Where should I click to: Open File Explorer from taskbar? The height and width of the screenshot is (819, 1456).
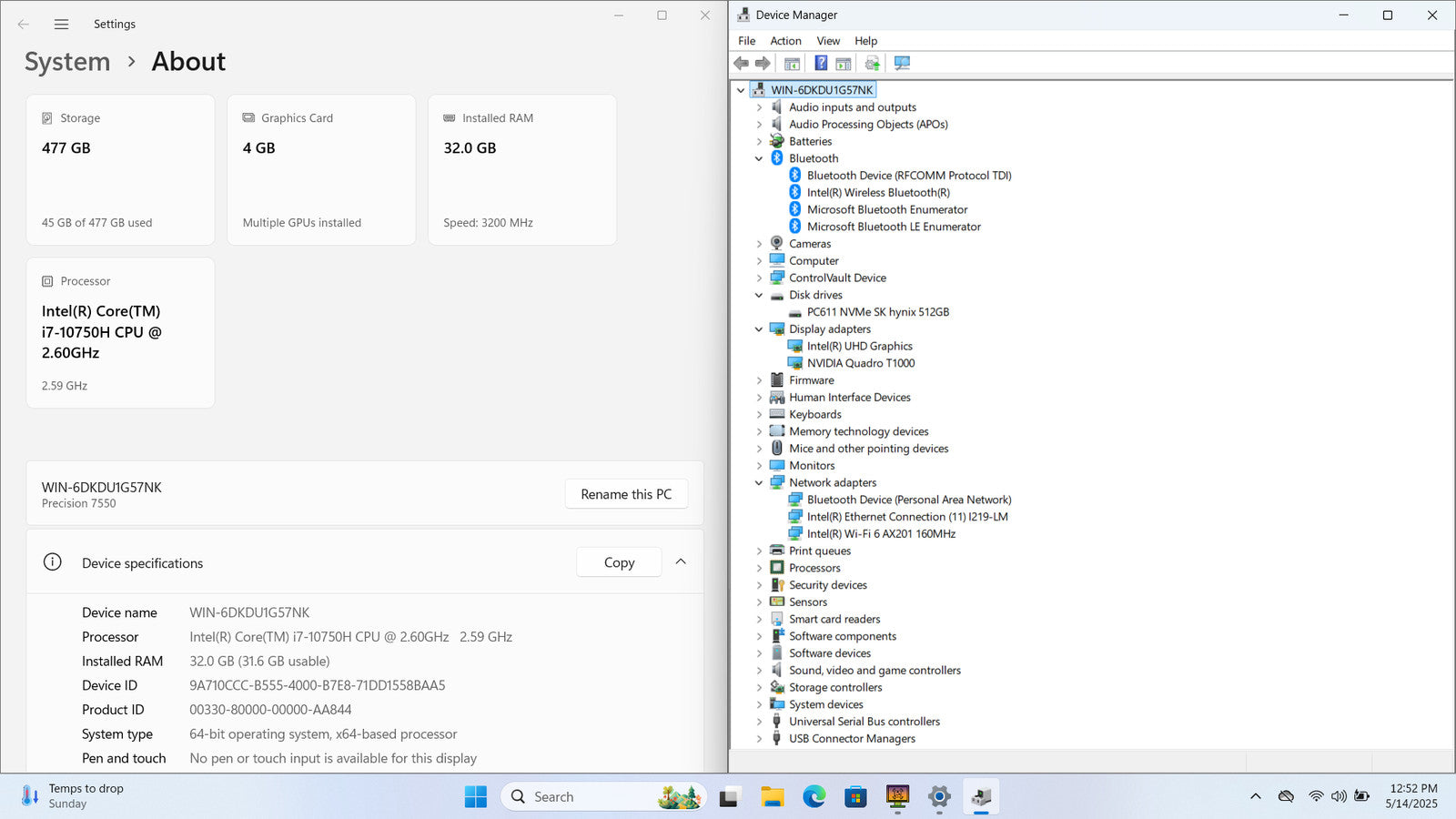click(x=772, y=797)
